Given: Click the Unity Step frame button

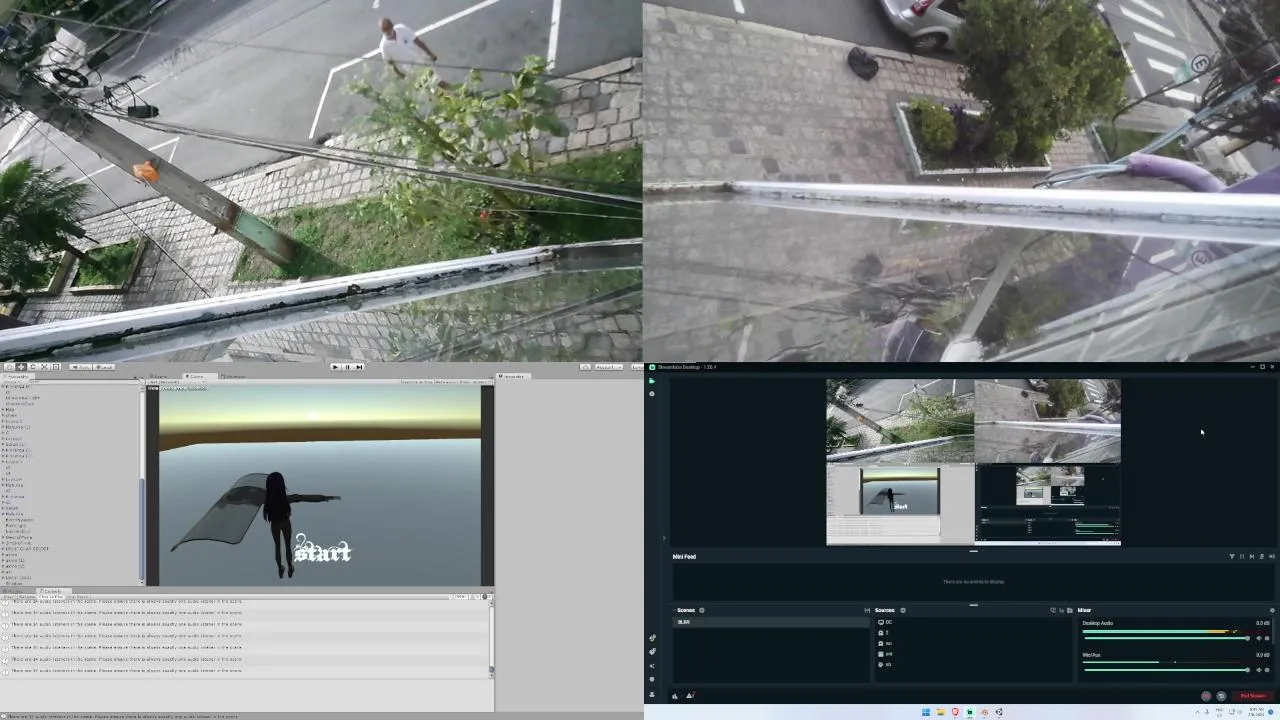Looking at the screenshot, I should point(359,367).
